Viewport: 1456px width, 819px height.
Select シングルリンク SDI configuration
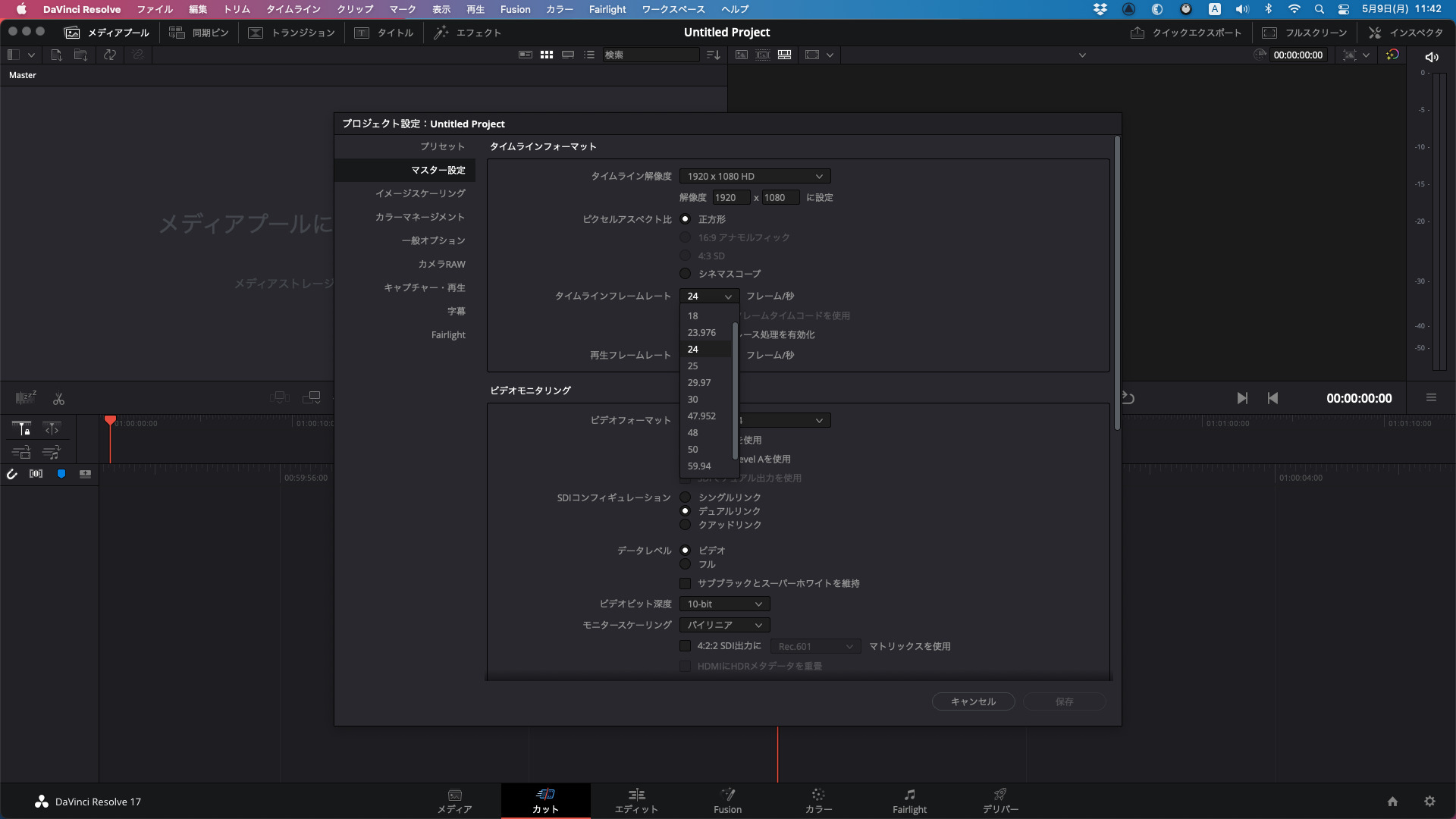(685, 497)
